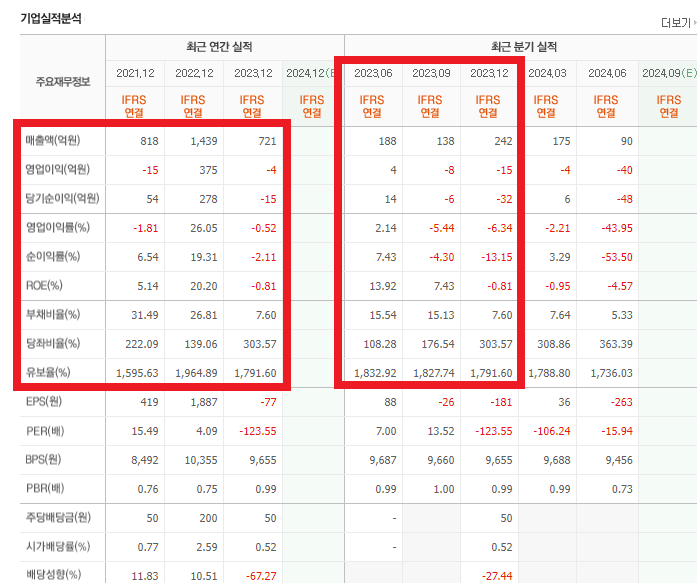Select the EPS value 1,887
The image size is (697, 583).
pyautogui.click(x=204, y=402)
